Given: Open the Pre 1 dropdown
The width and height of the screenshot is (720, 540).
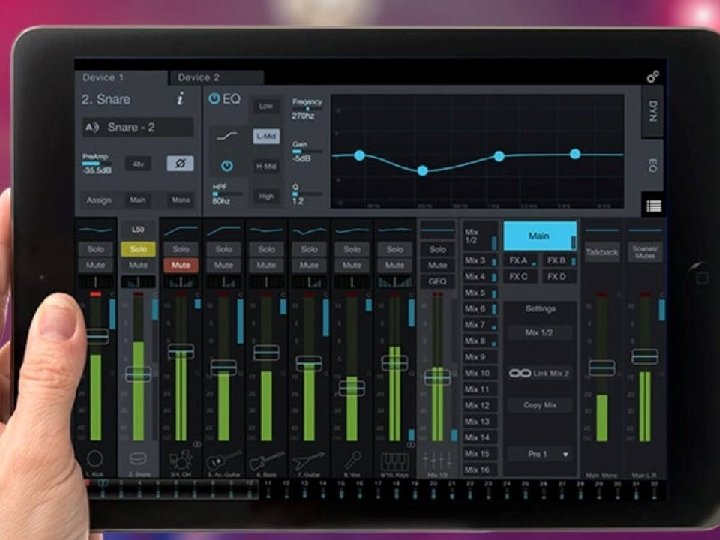Looking at the screenshot, I should point(540,454).
